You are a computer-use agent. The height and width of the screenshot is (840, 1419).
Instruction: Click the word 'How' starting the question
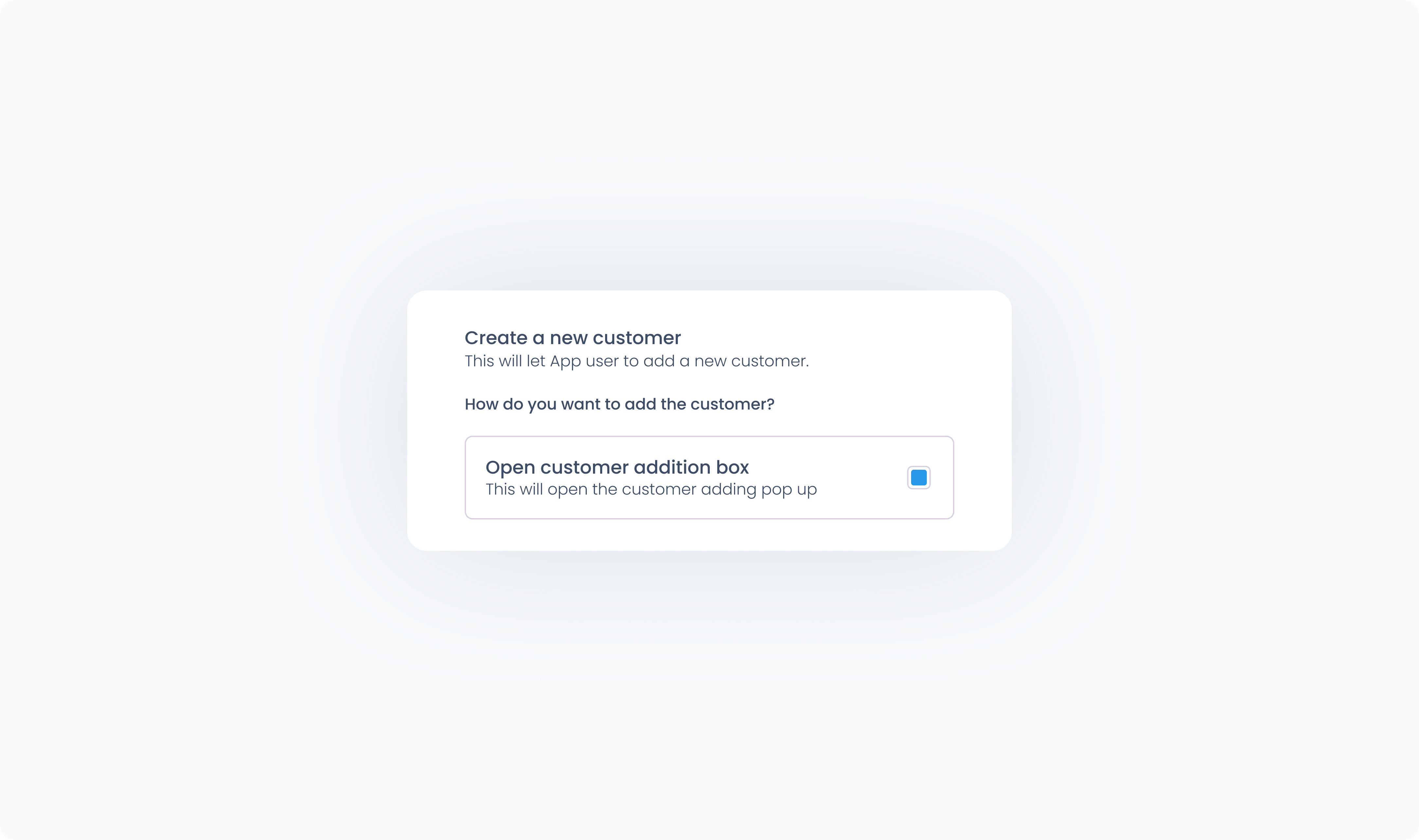[481, 404]
